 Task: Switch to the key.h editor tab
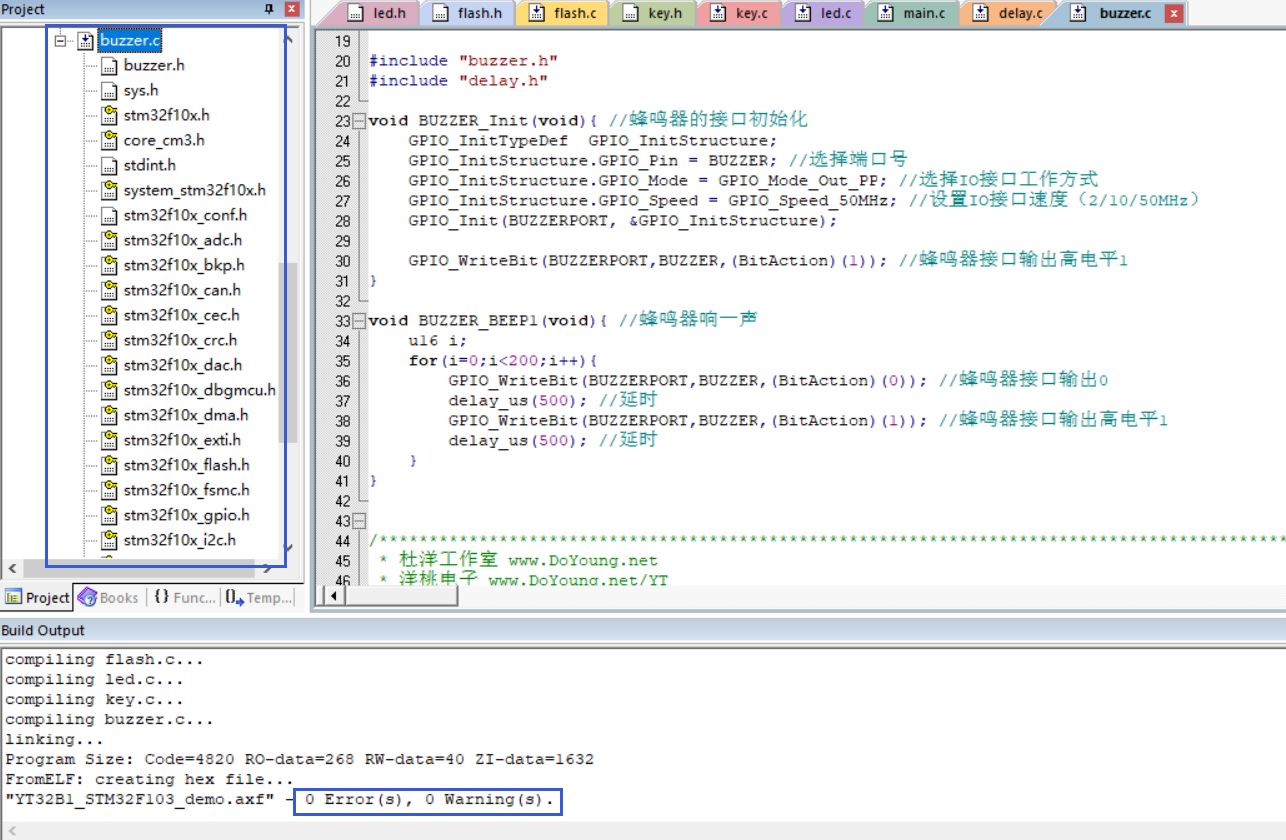tap(654, 13)
